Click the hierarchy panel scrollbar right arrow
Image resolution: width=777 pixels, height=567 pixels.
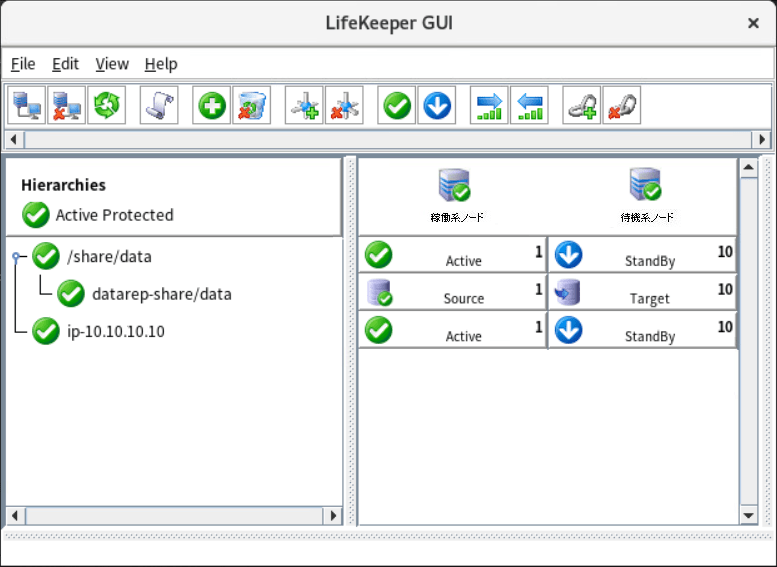click(333, 515)
